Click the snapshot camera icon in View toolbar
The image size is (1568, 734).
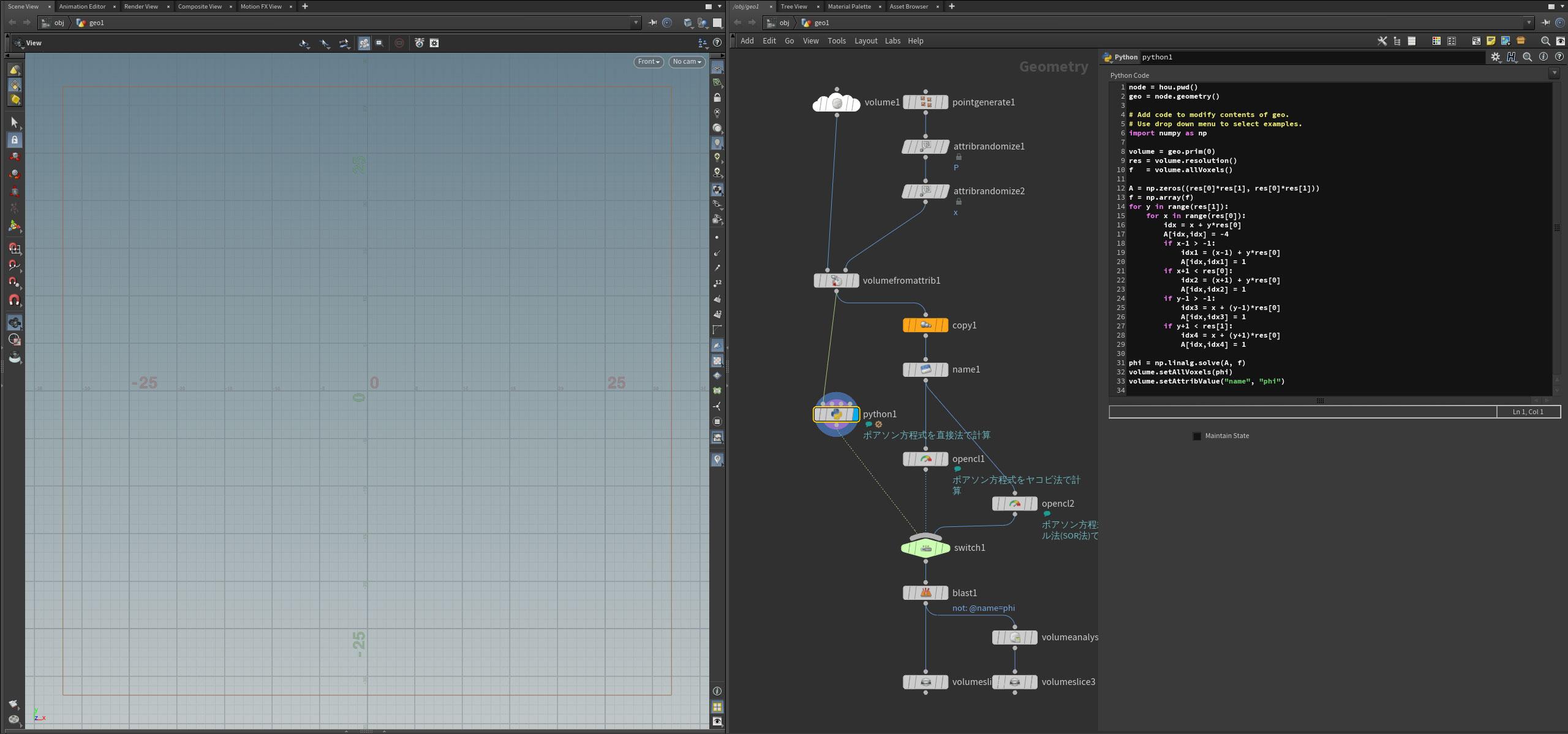pyautogui.click(x=419, y=43)
